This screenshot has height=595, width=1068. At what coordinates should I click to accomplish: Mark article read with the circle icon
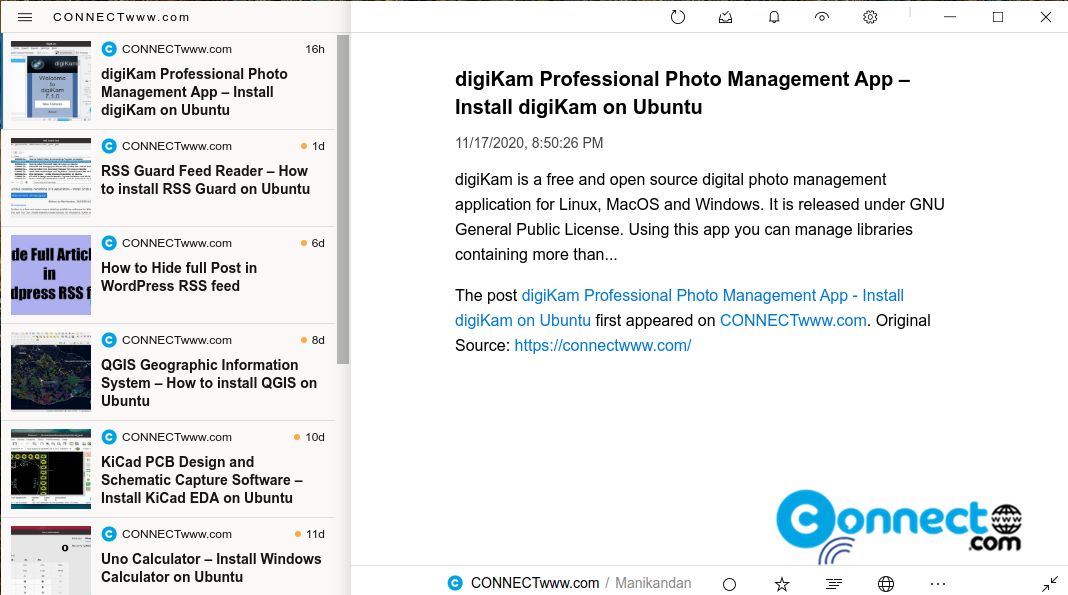click(x=729, y=584)
